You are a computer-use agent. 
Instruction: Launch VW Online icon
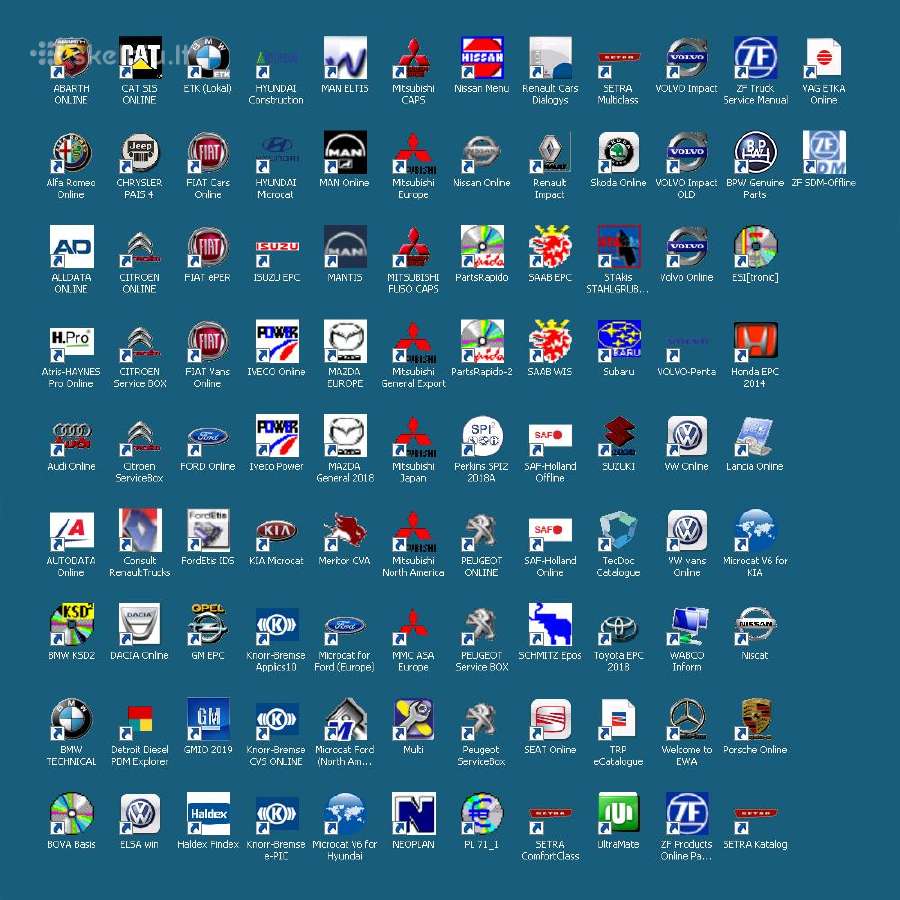687,436
